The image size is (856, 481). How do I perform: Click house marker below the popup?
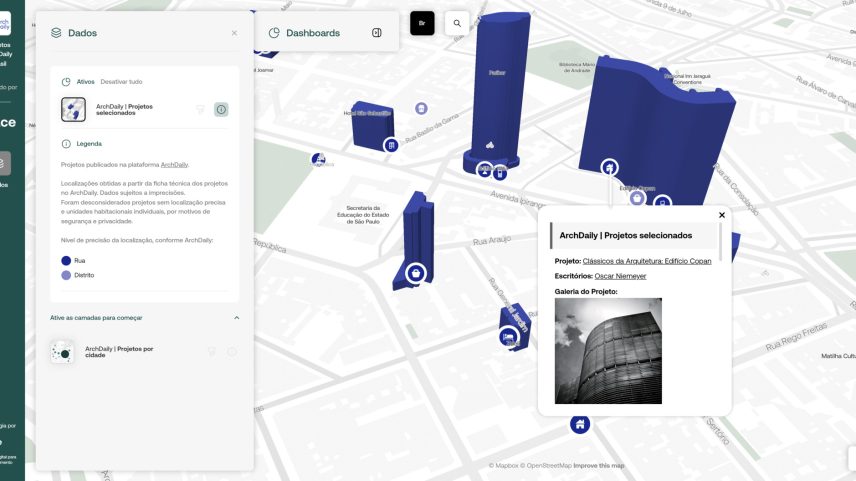point(580,424)
